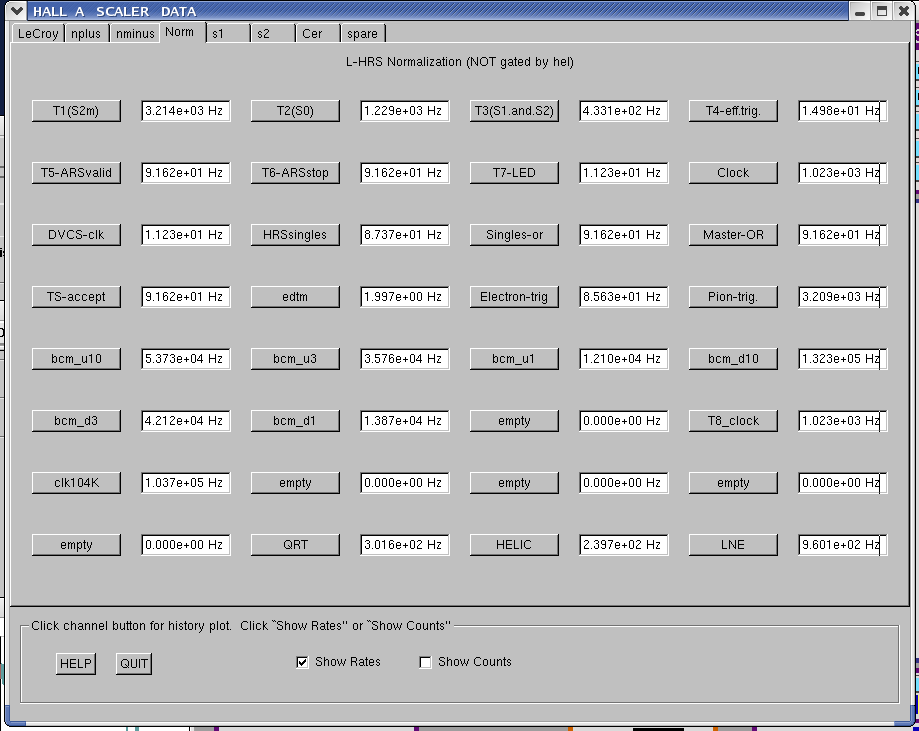Maximize the Hall A Scaler Data window
919x731 pixels.
pos(882,11)
